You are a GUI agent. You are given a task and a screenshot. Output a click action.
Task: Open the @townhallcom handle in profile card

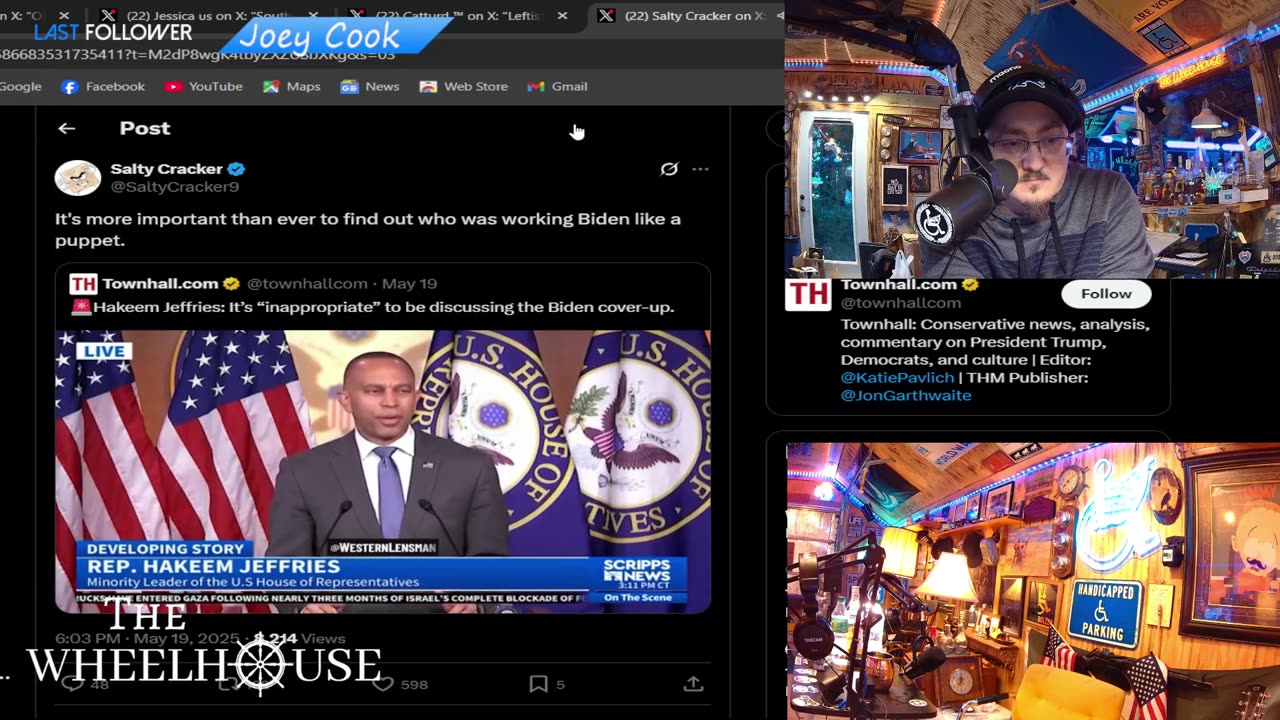[x=900, y=302]
